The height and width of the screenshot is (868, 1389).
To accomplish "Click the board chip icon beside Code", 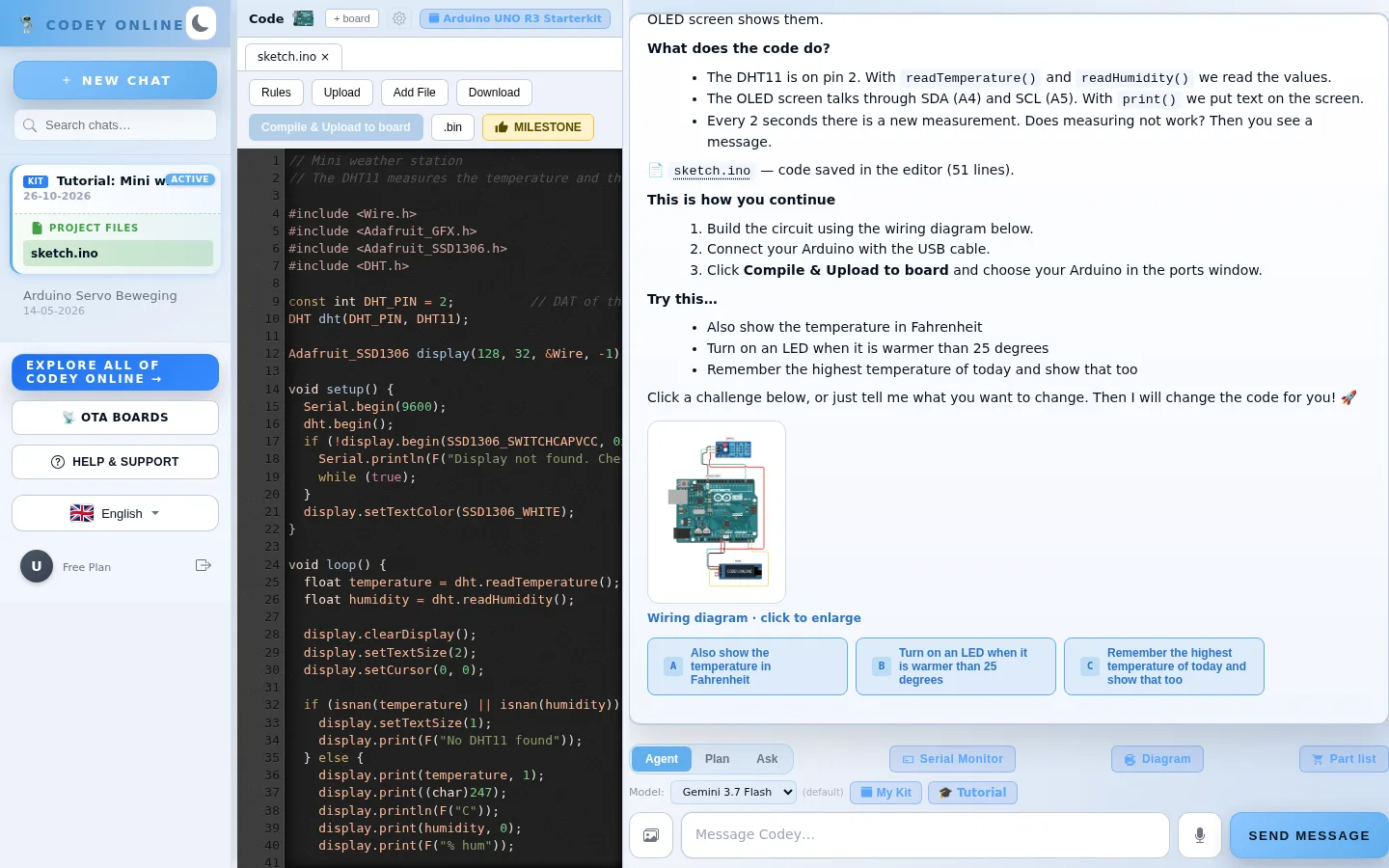I will pyautogui.click(x=304, y=18).
